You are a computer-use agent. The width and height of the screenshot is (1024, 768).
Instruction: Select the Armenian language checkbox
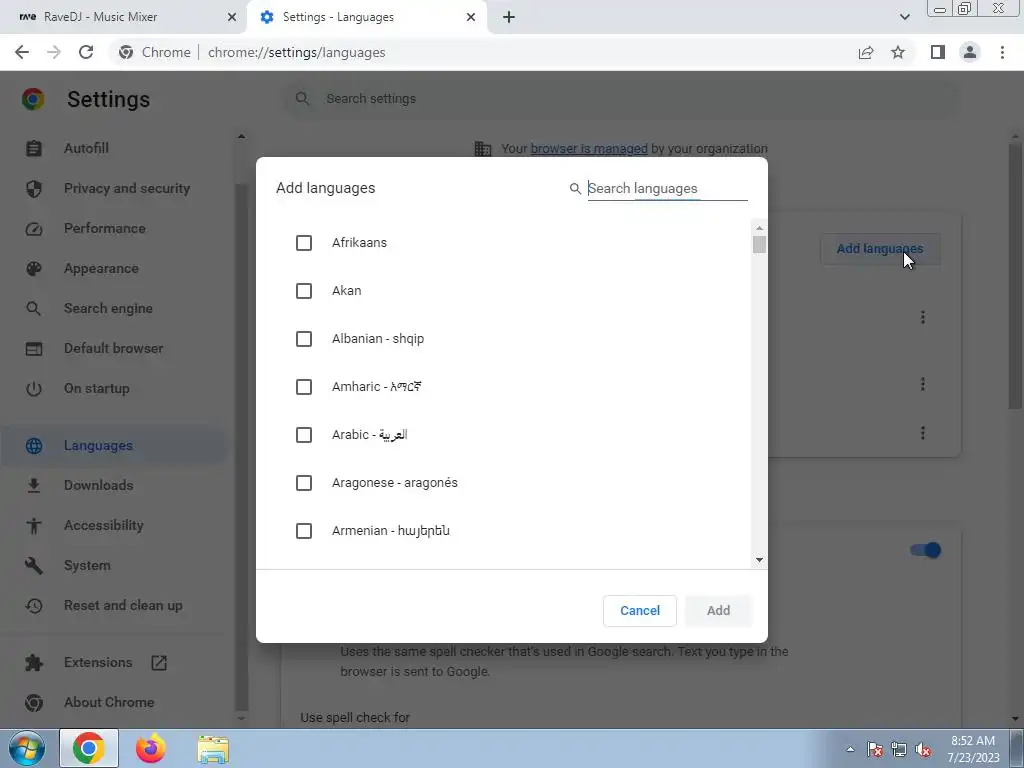[304, 531]
